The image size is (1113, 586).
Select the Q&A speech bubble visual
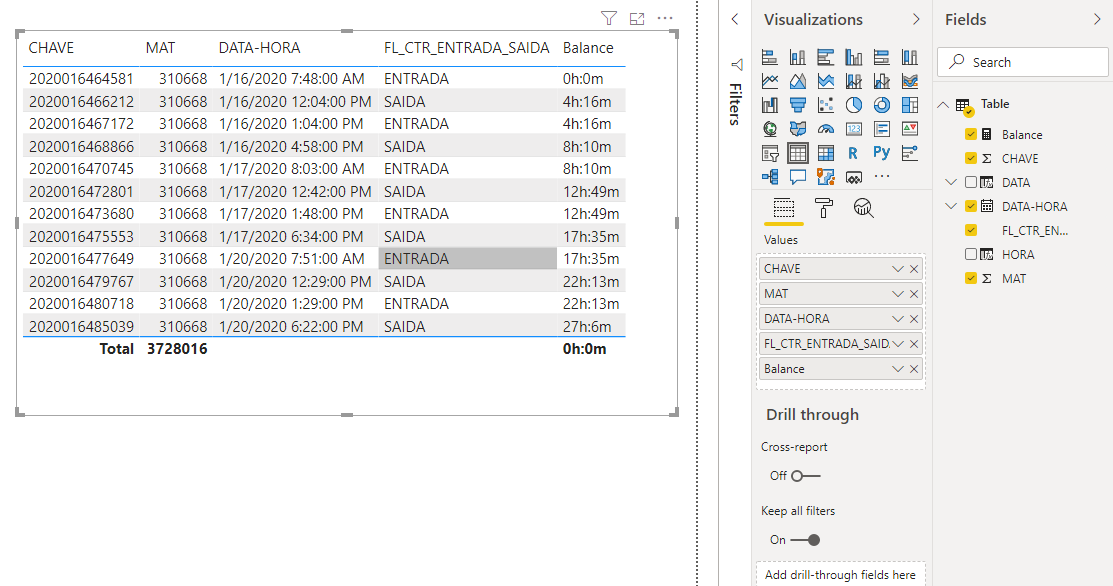click(x=798, y=176)
